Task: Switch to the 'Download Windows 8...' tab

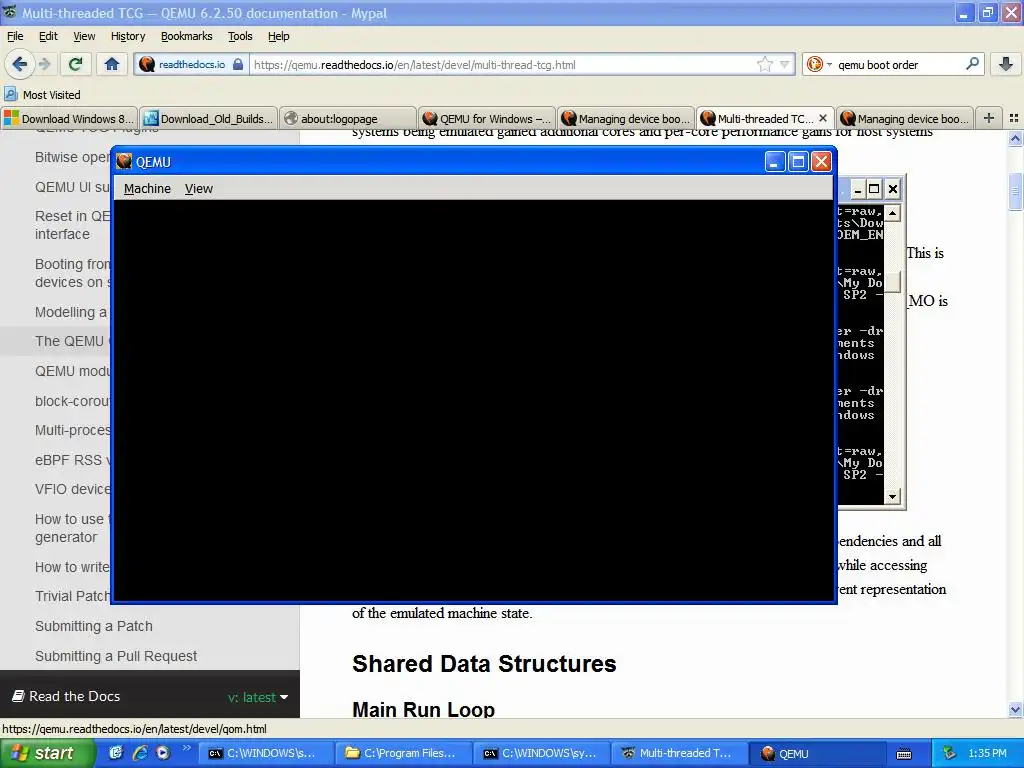Action: 69,118
